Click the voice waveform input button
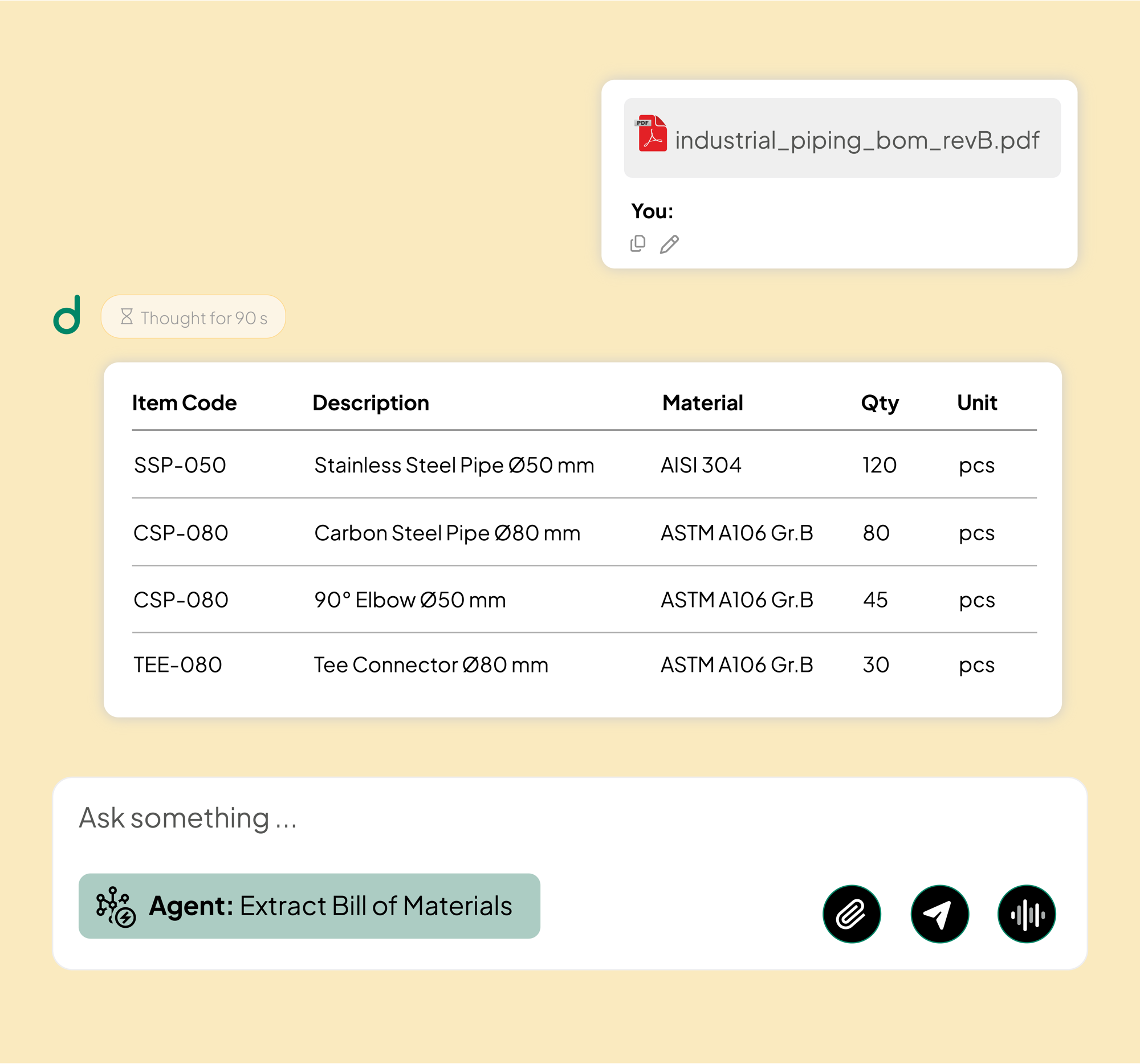 coord(1027,914)
